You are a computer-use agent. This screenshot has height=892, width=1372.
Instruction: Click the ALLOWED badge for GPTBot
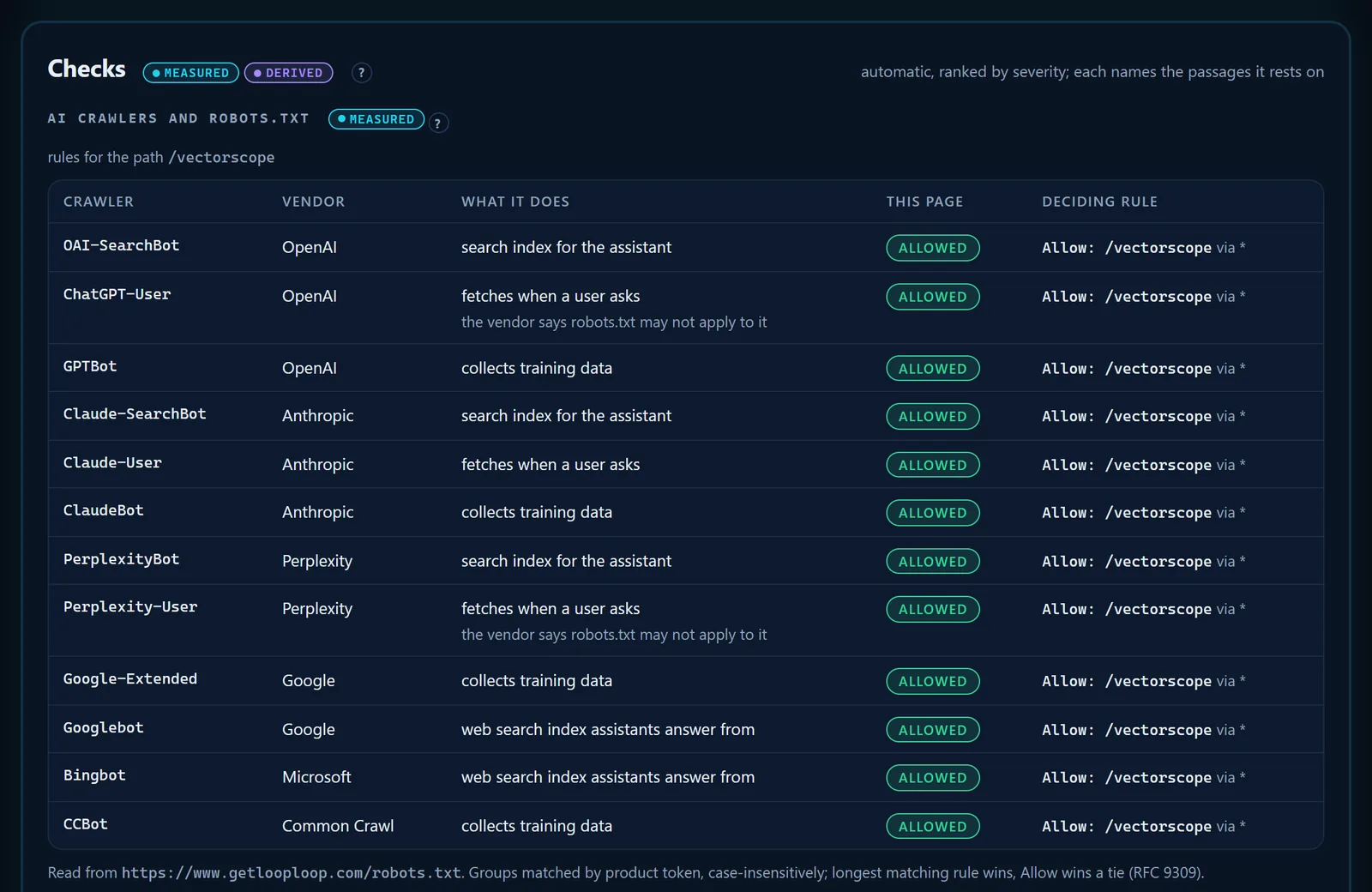tap(933, 369)
